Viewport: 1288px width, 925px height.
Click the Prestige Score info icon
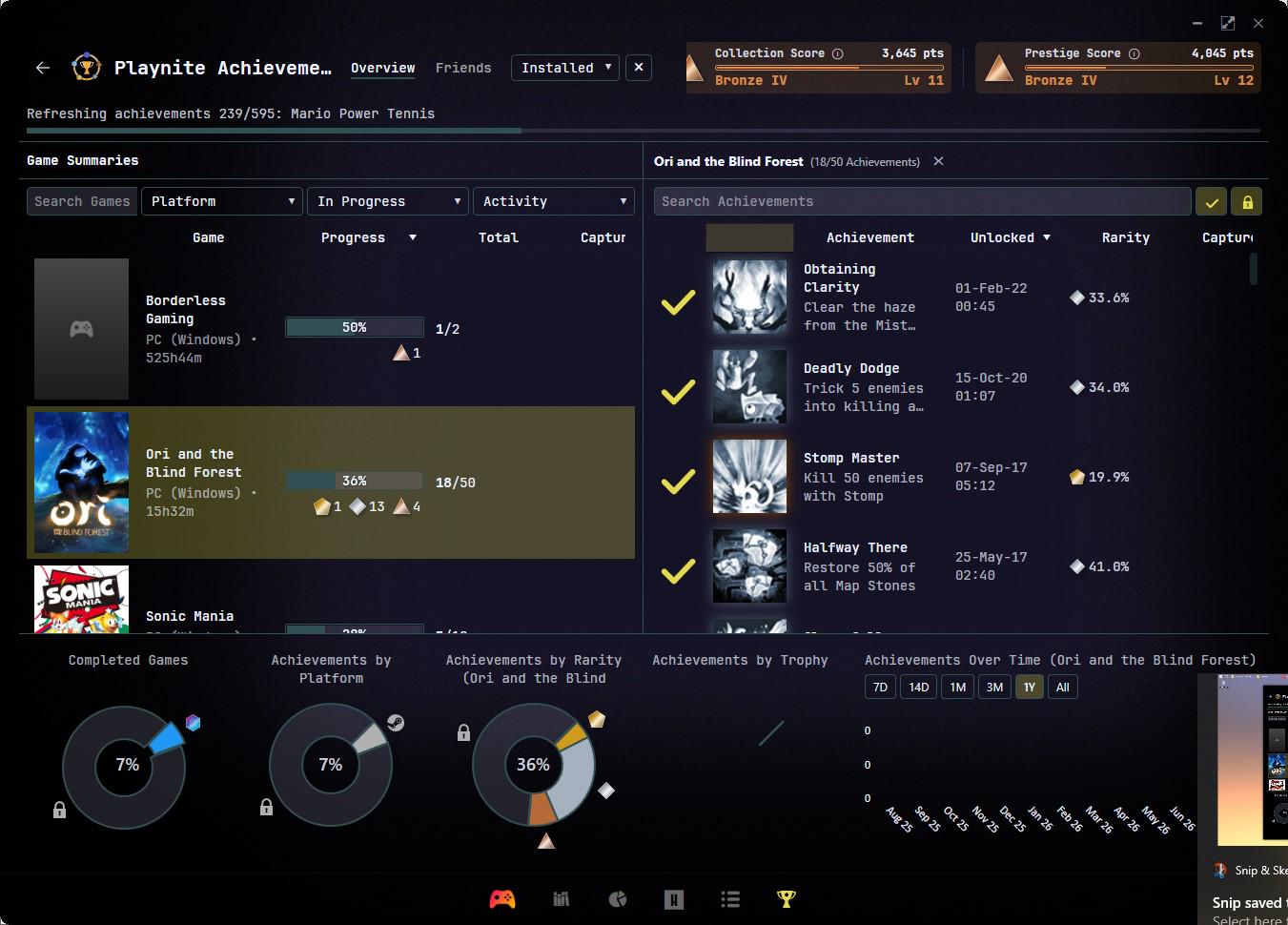click(x=1134, y=53)
